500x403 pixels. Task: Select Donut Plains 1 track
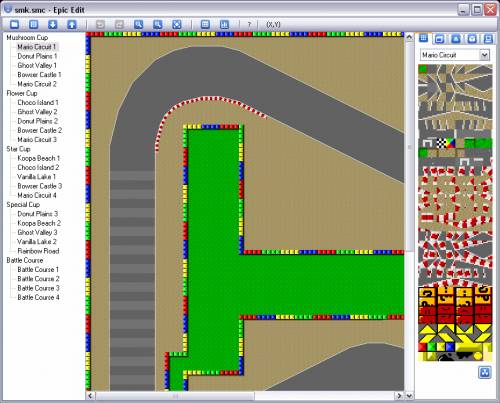37,56
